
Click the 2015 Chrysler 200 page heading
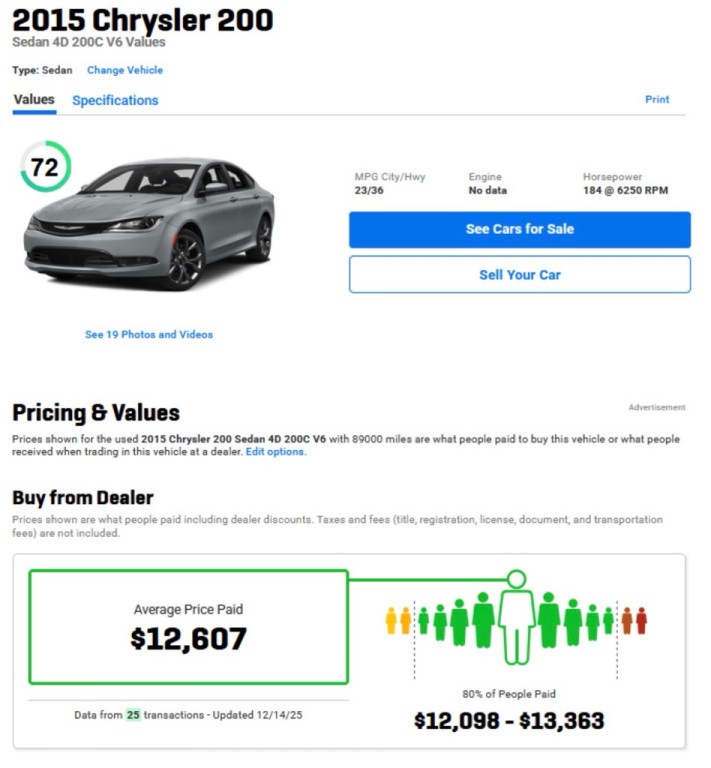click(x=142, y=20)
